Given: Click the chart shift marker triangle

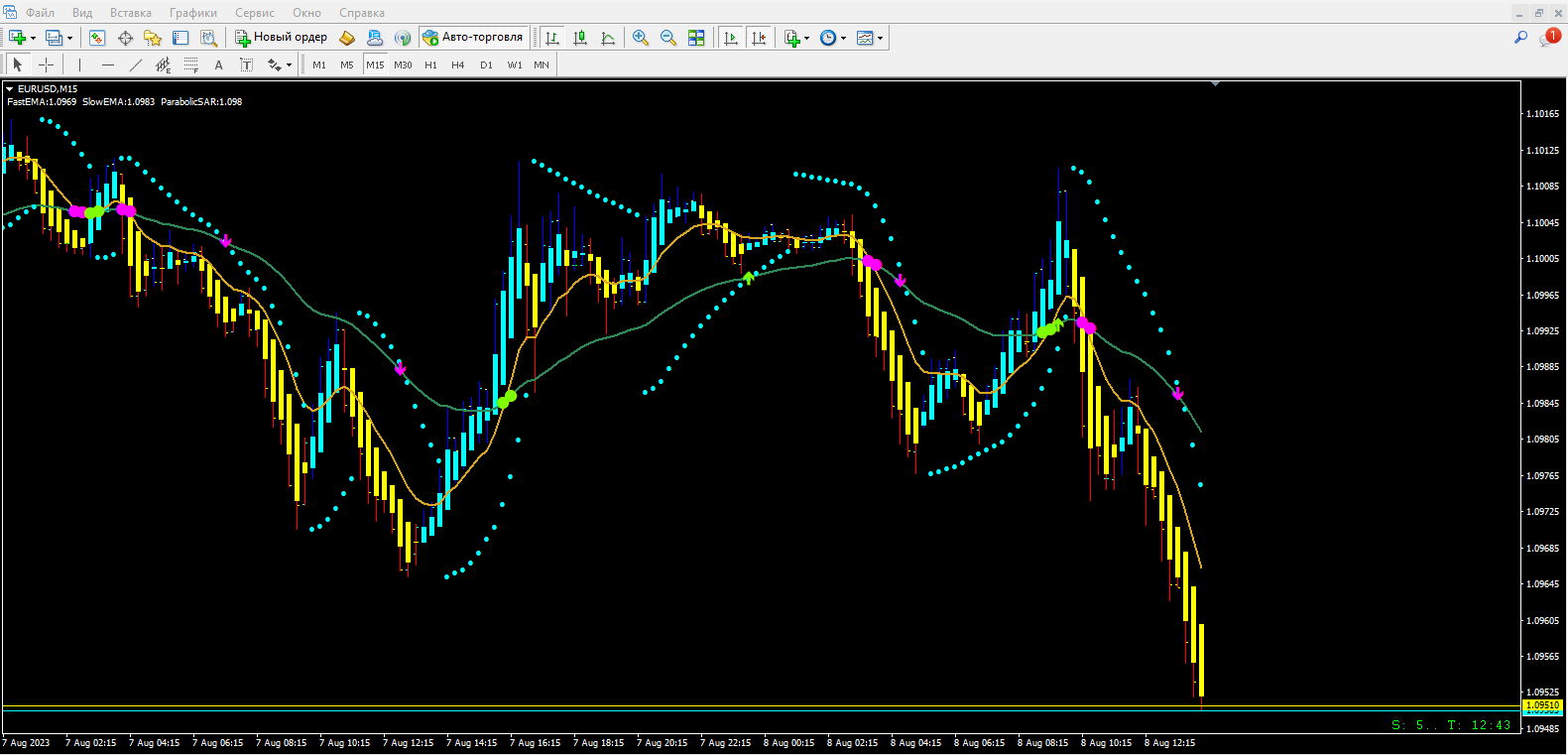Looking at the screenshot, I should pyautogui.click(x=1215, y=84).
